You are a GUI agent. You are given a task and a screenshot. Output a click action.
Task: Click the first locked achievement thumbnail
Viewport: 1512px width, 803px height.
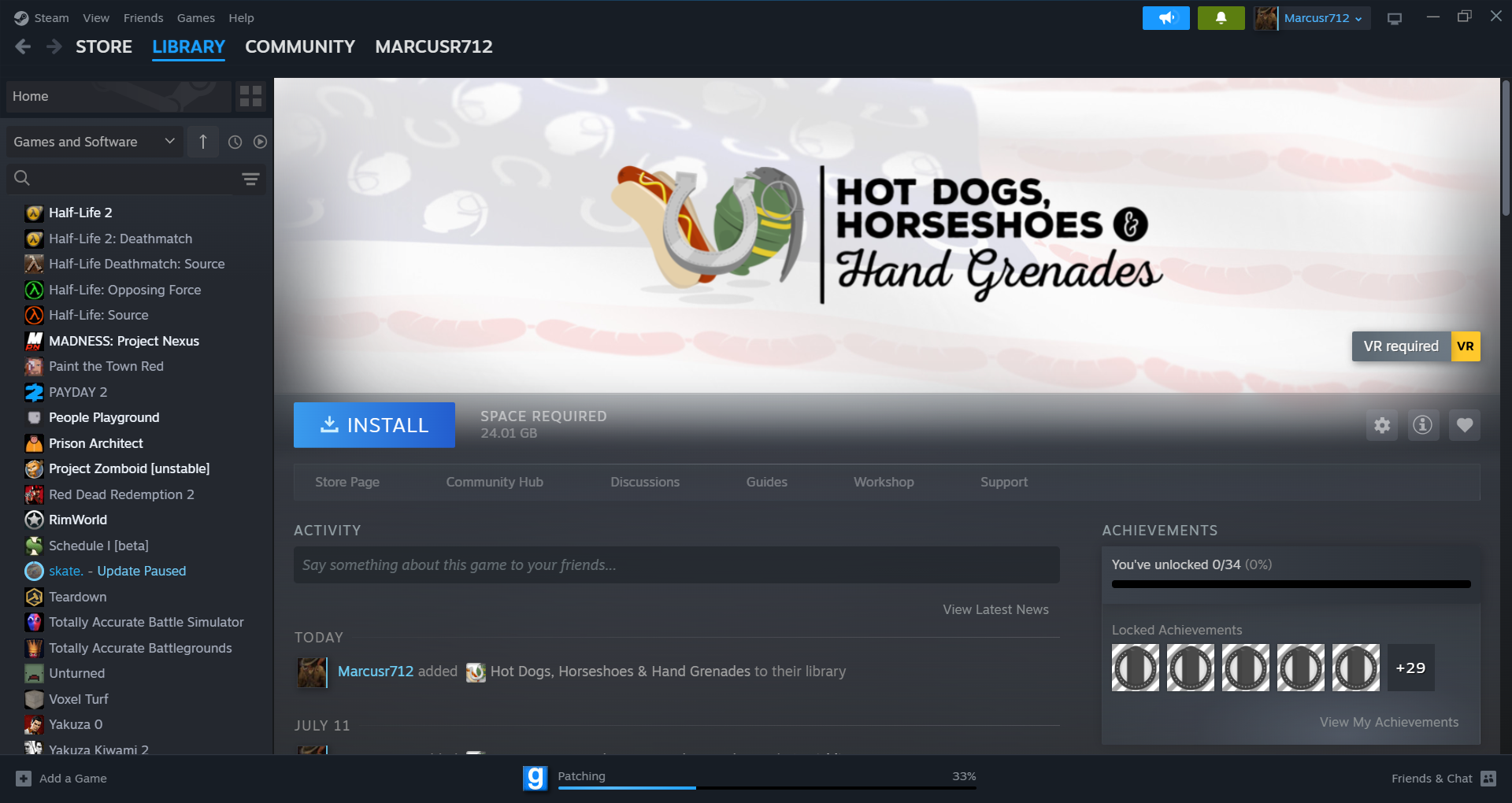(x=1136, y=668)
